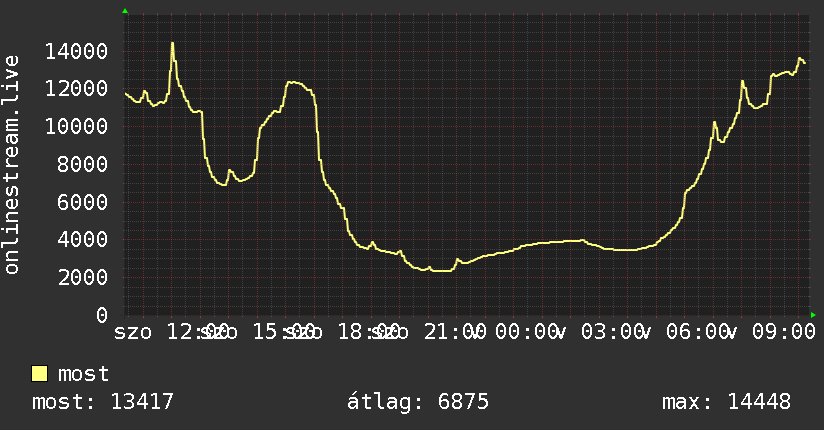
Task: Click the green arrow atop the y-axis
Action: click(x=125, y=11)
